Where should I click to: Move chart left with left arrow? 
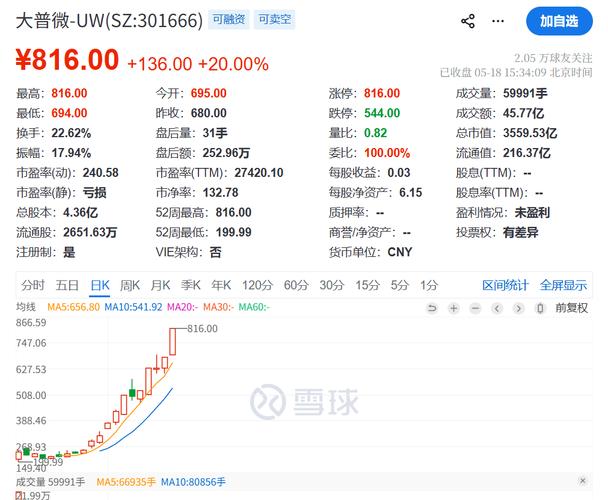point(497,308)
